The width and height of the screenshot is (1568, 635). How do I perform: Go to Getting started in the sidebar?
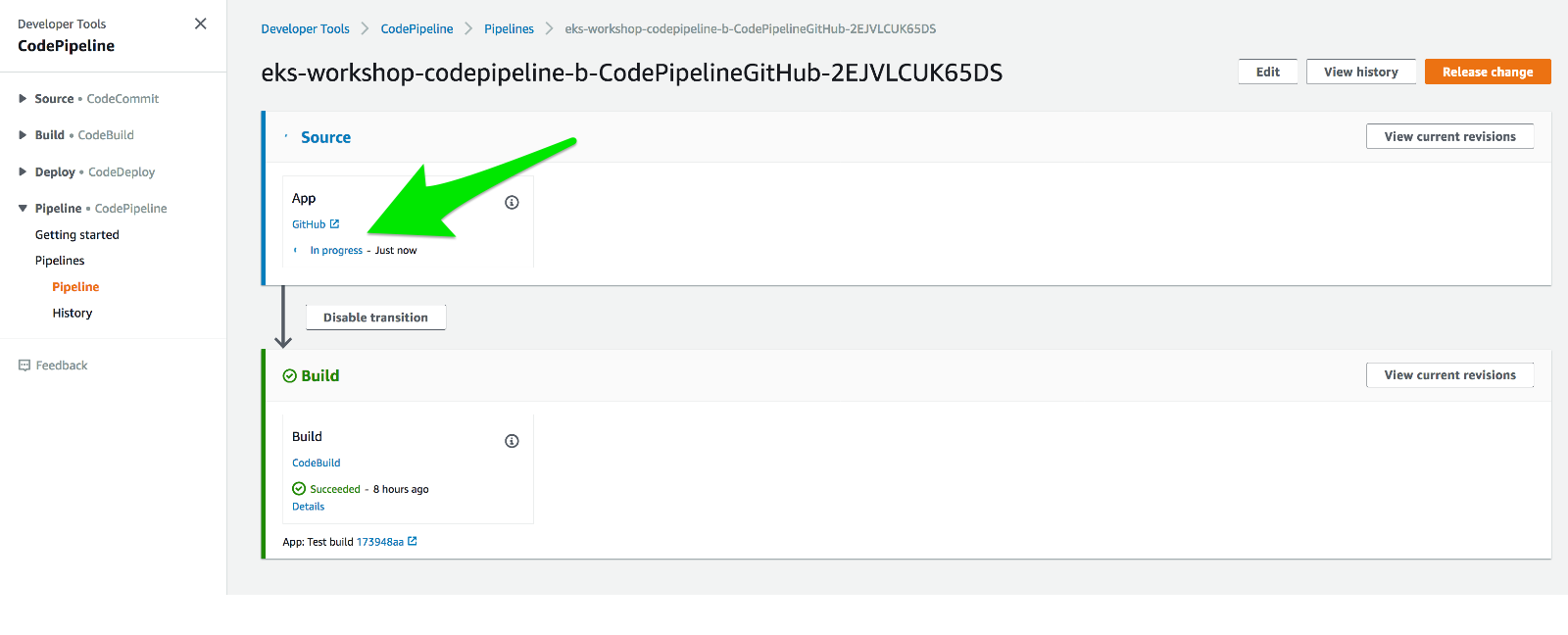[x=77, y=234]
